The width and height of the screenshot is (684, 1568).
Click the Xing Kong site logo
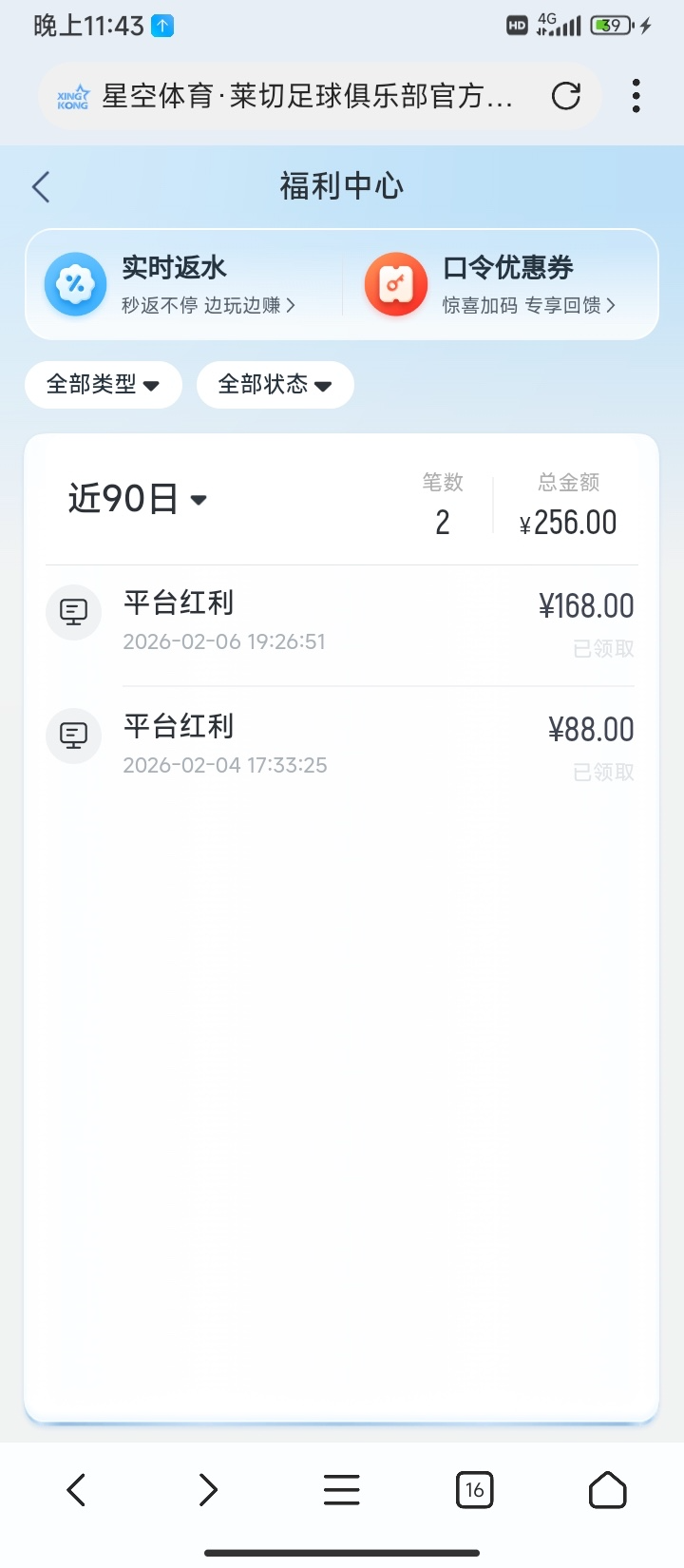(x=73, y=97)
